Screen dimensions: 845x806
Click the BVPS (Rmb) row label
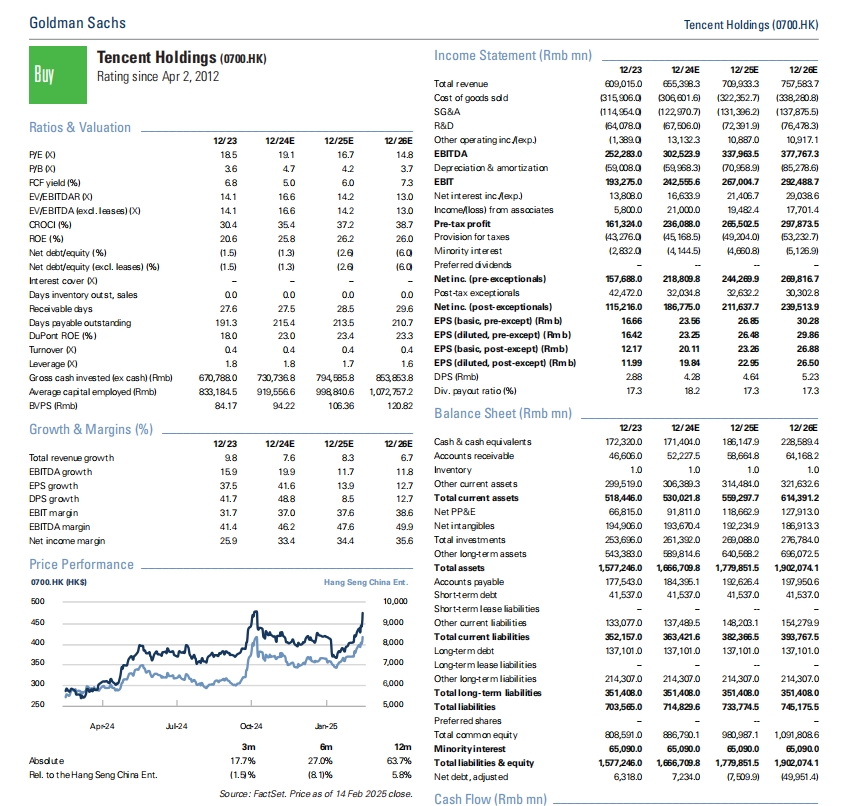(x=53, y=406)
